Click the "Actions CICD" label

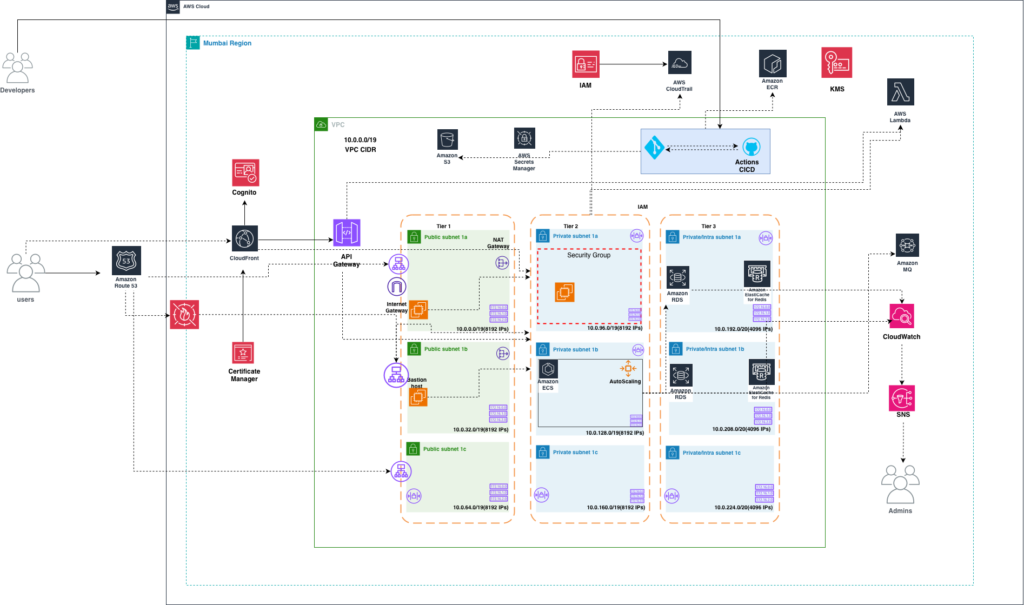pyautogui.click(x=747, y=166)
